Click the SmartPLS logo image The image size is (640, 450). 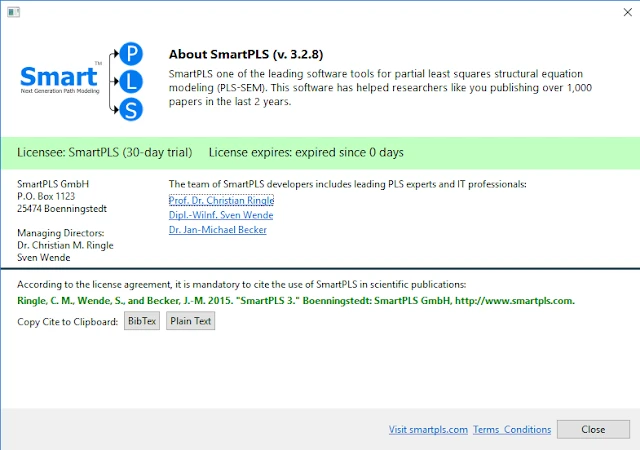pyautogui.click(x=82, y=81)
